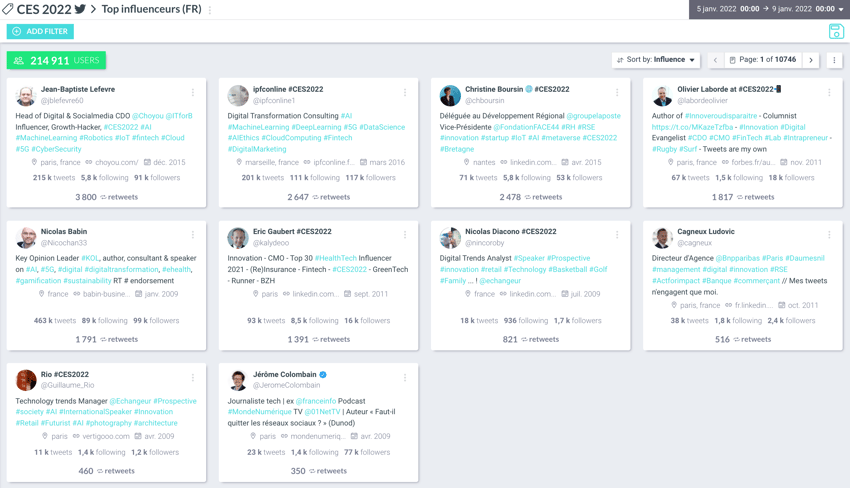The height and width of the screenshot is (488, 850).
Task: Open the @Guillaume_Rio handle
Action: [x=67, y=385]
